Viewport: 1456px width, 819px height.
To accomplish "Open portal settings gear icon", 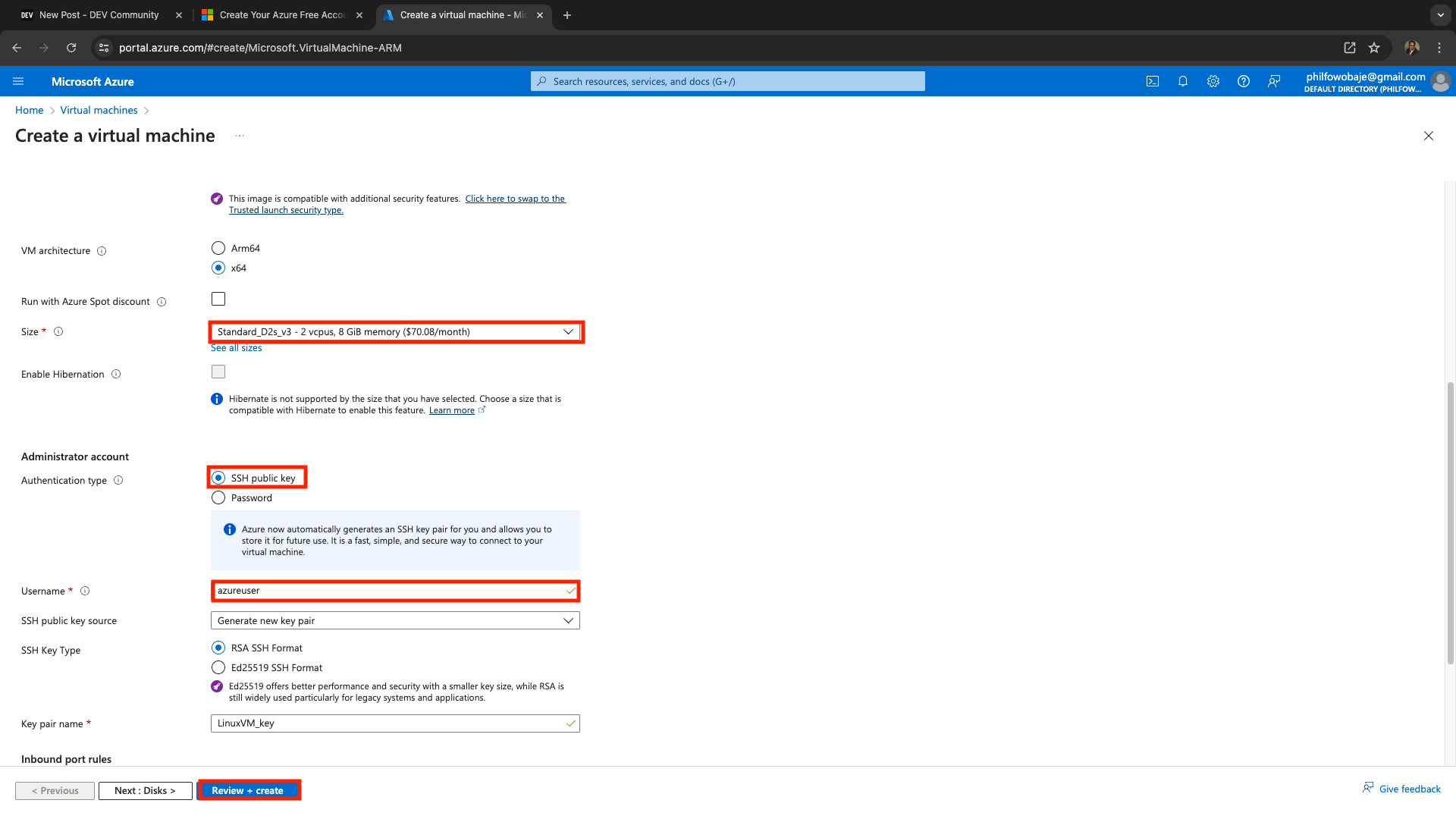I will (1213, 81).
